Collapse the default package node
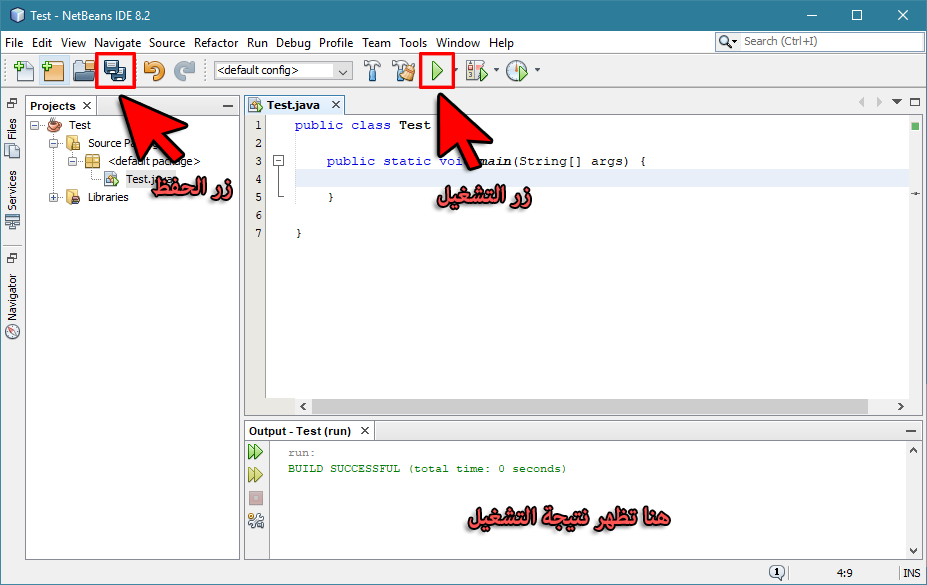This screenshot has width=927, height=585. pyautogui.click(x=72, y=161)
